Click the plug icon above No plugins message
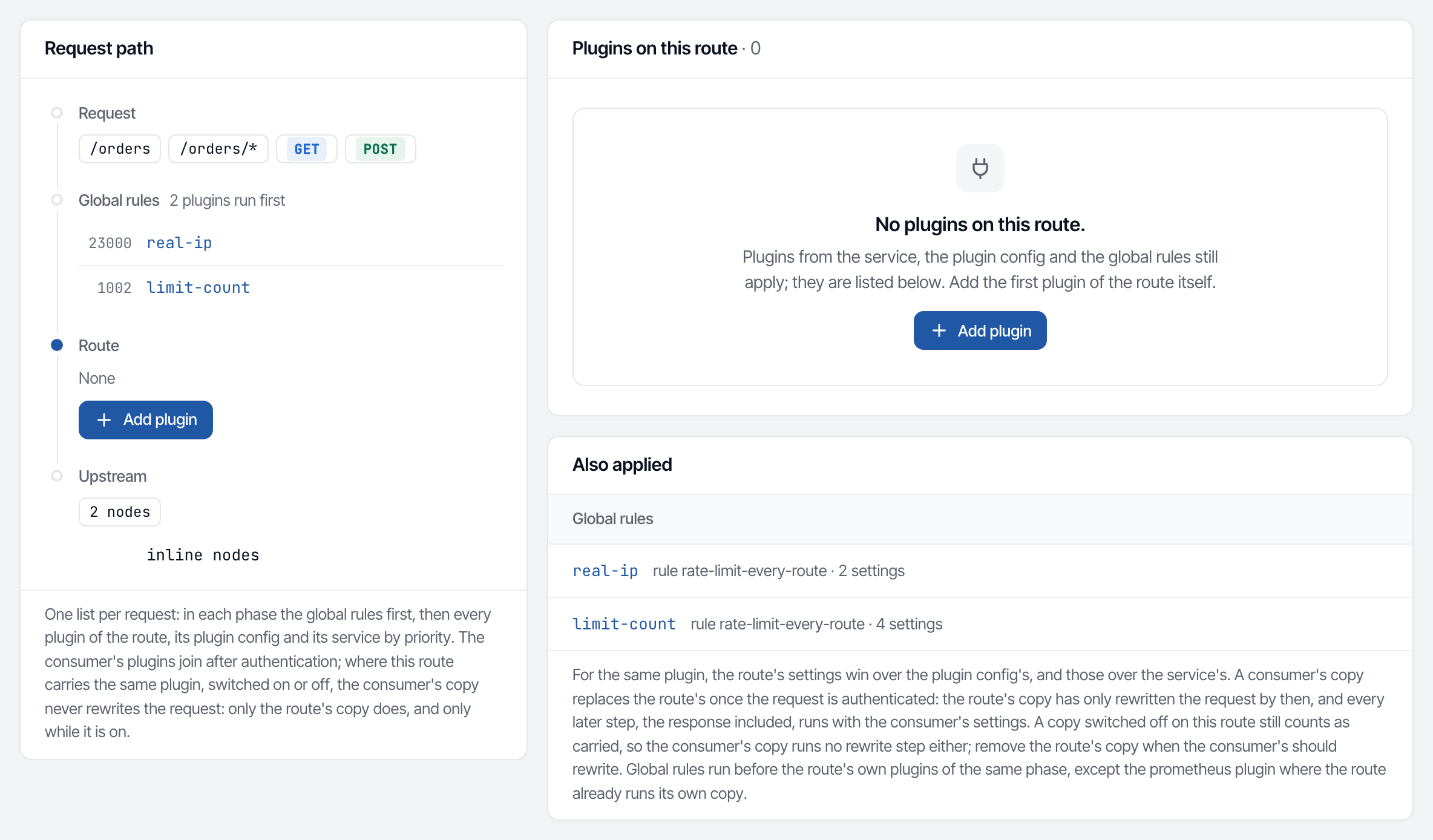Viewport: 1433px width, 840px height. coord(980,168)
